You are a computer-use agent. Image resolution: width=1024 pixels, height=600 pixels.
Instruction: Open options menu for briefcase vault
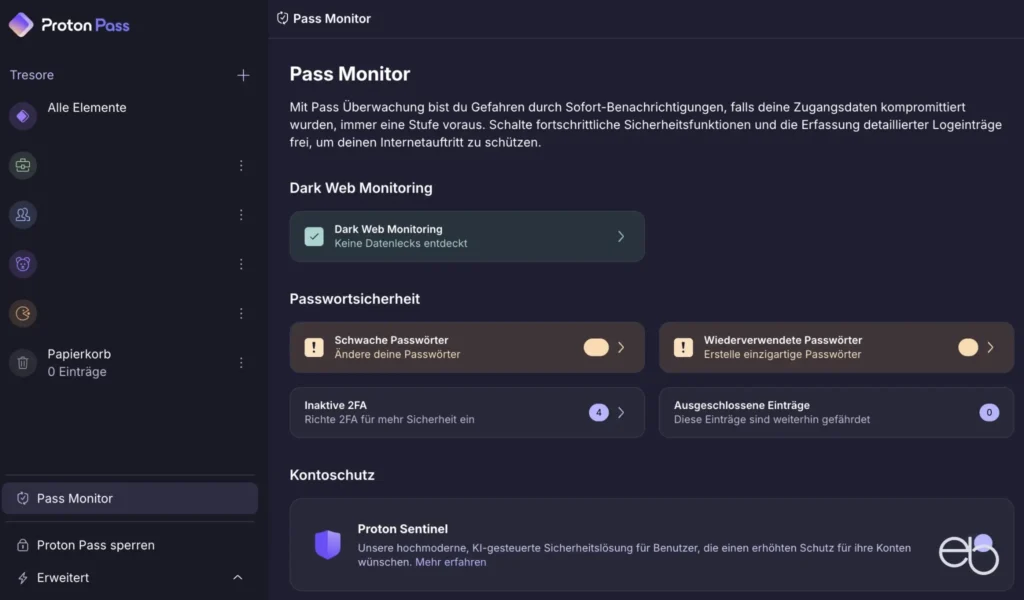point(241,165)
